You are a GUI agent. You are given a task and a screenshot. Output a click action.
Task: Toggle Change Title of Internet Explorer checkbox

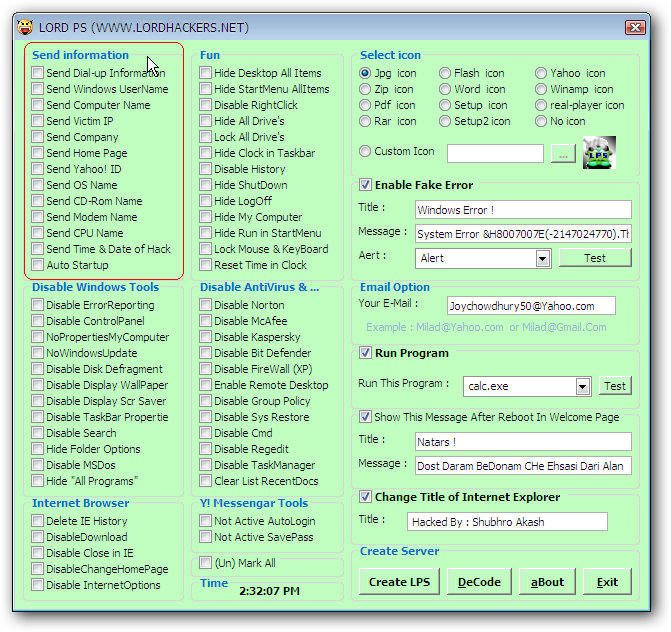[x=366, y=497]
